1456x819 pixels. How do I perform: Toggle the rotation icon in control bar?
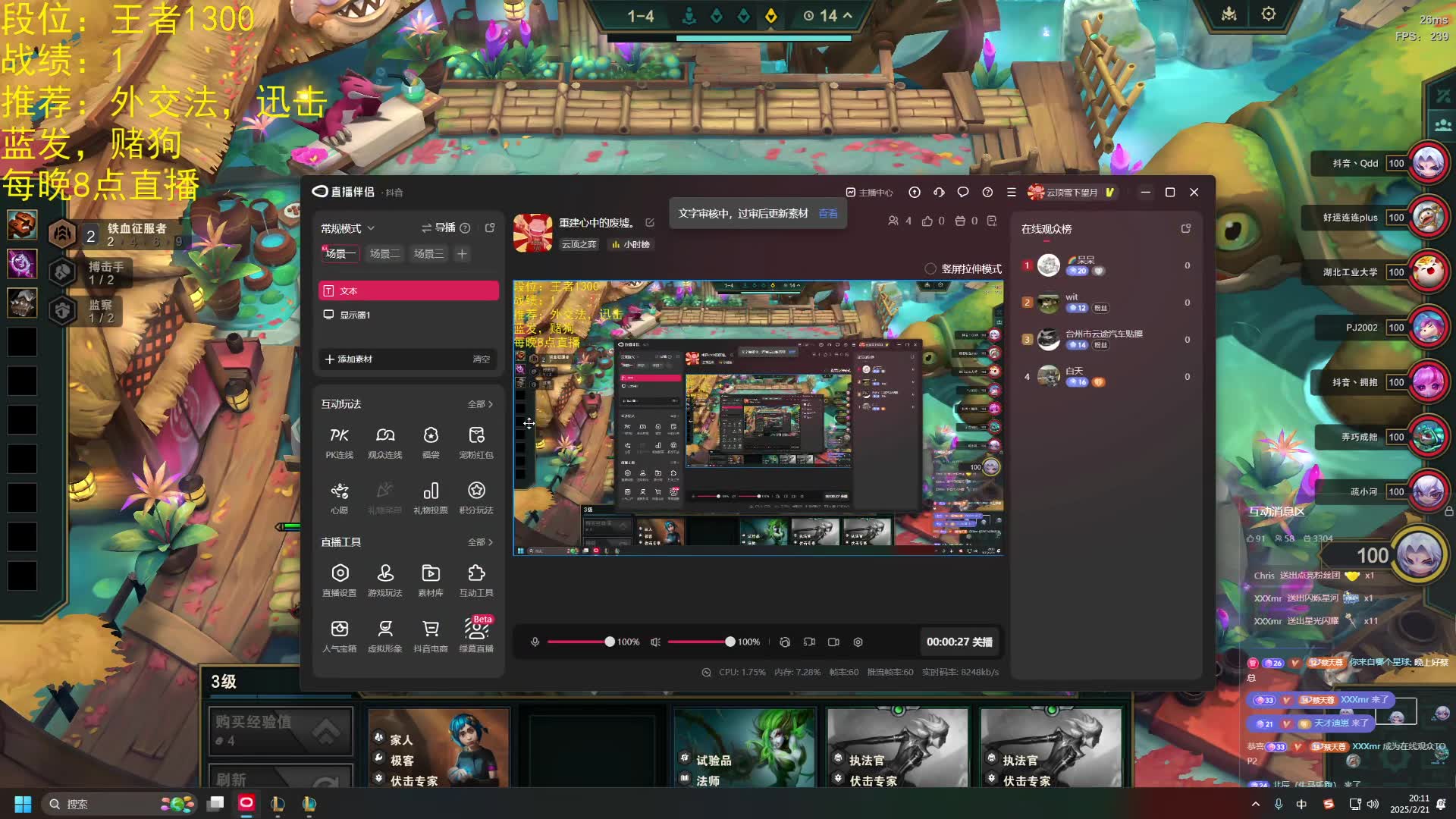(785, 642)
